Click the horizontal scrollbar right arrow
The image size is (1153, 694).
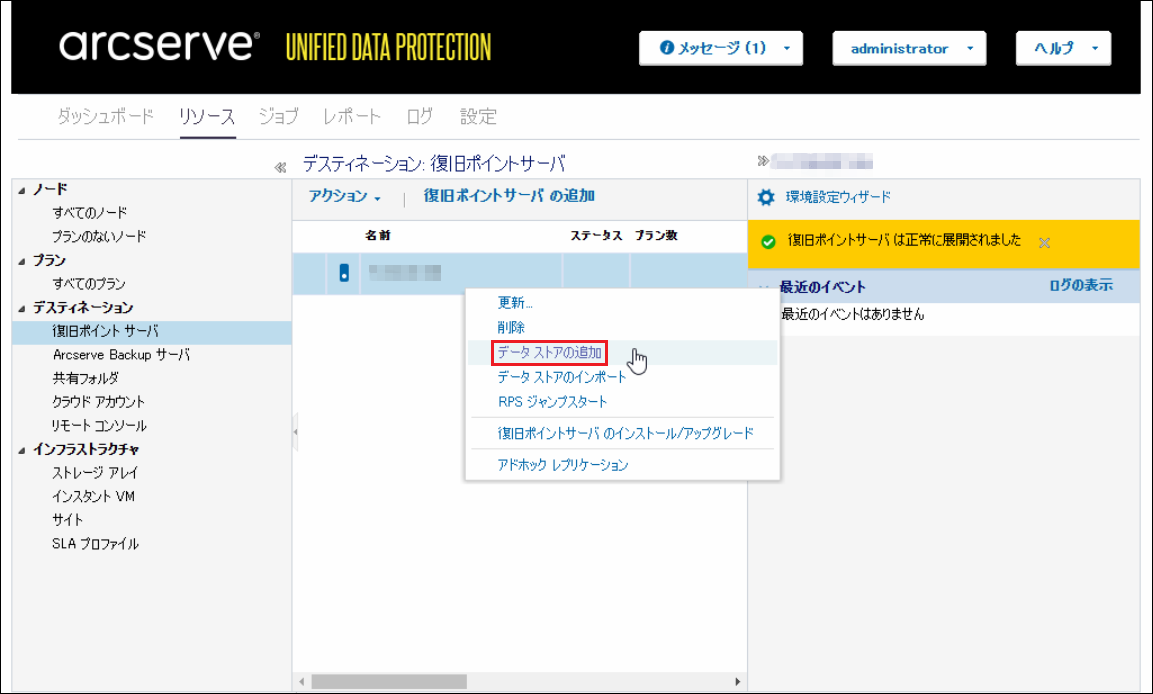(x=738, y=682)
